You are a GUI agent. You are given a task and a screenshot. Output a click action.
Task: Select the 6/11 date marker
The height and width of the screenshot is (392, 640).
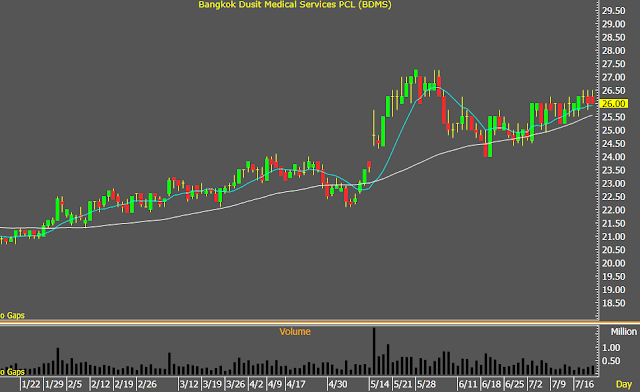(x=468, y=384)
